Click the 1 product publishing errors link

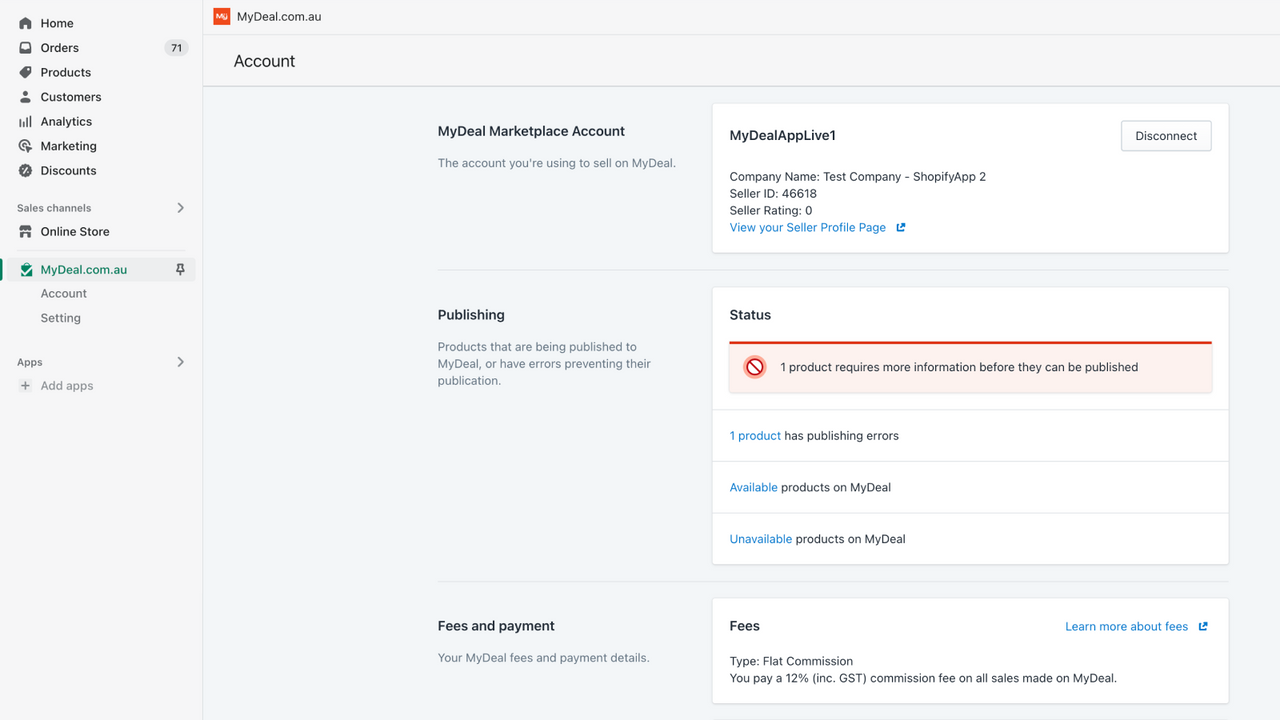click(x=755, y=435)
